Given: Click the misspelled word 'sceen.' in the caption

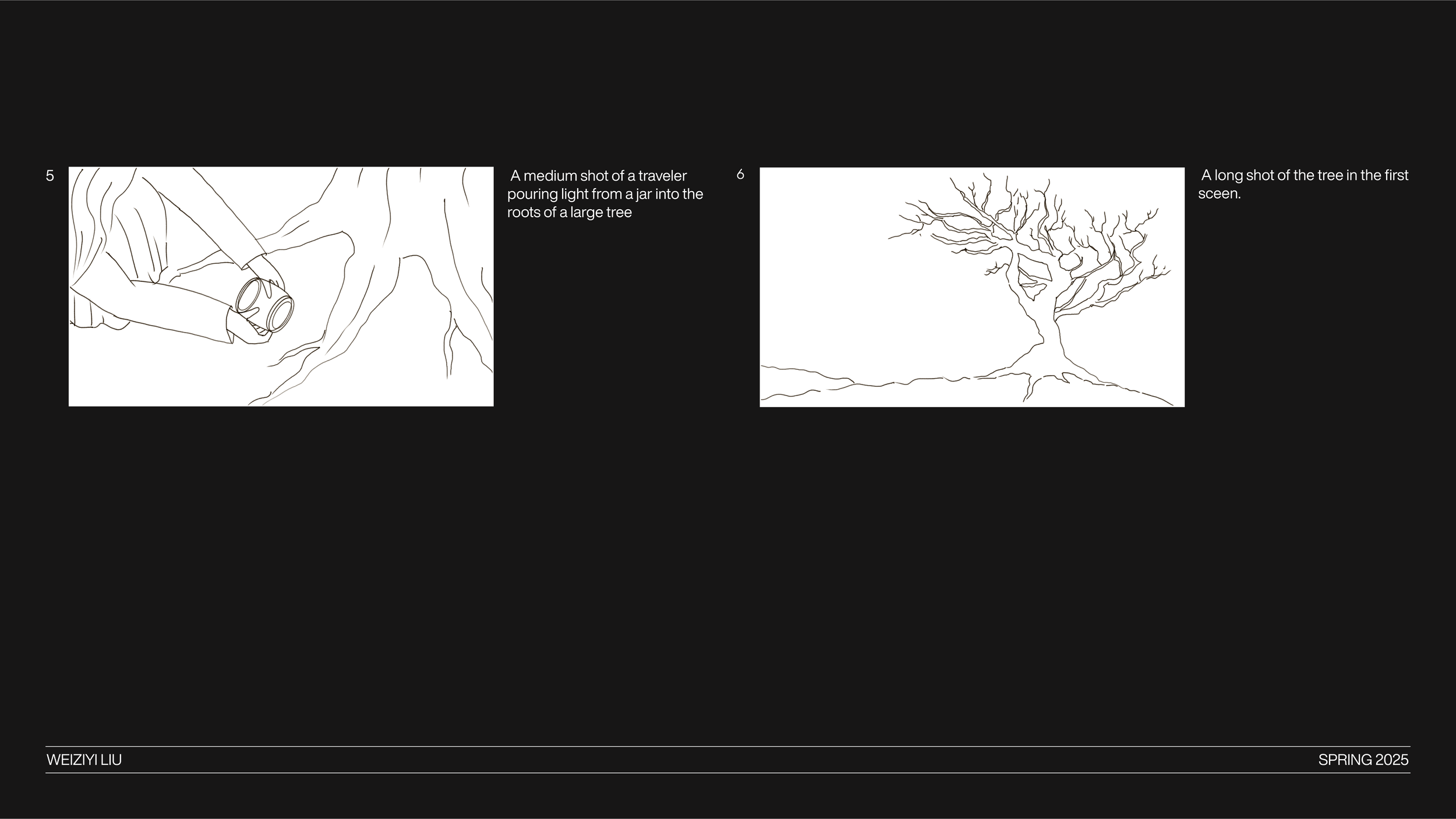Looking at the screenshot, I should tap(1219, 194).
